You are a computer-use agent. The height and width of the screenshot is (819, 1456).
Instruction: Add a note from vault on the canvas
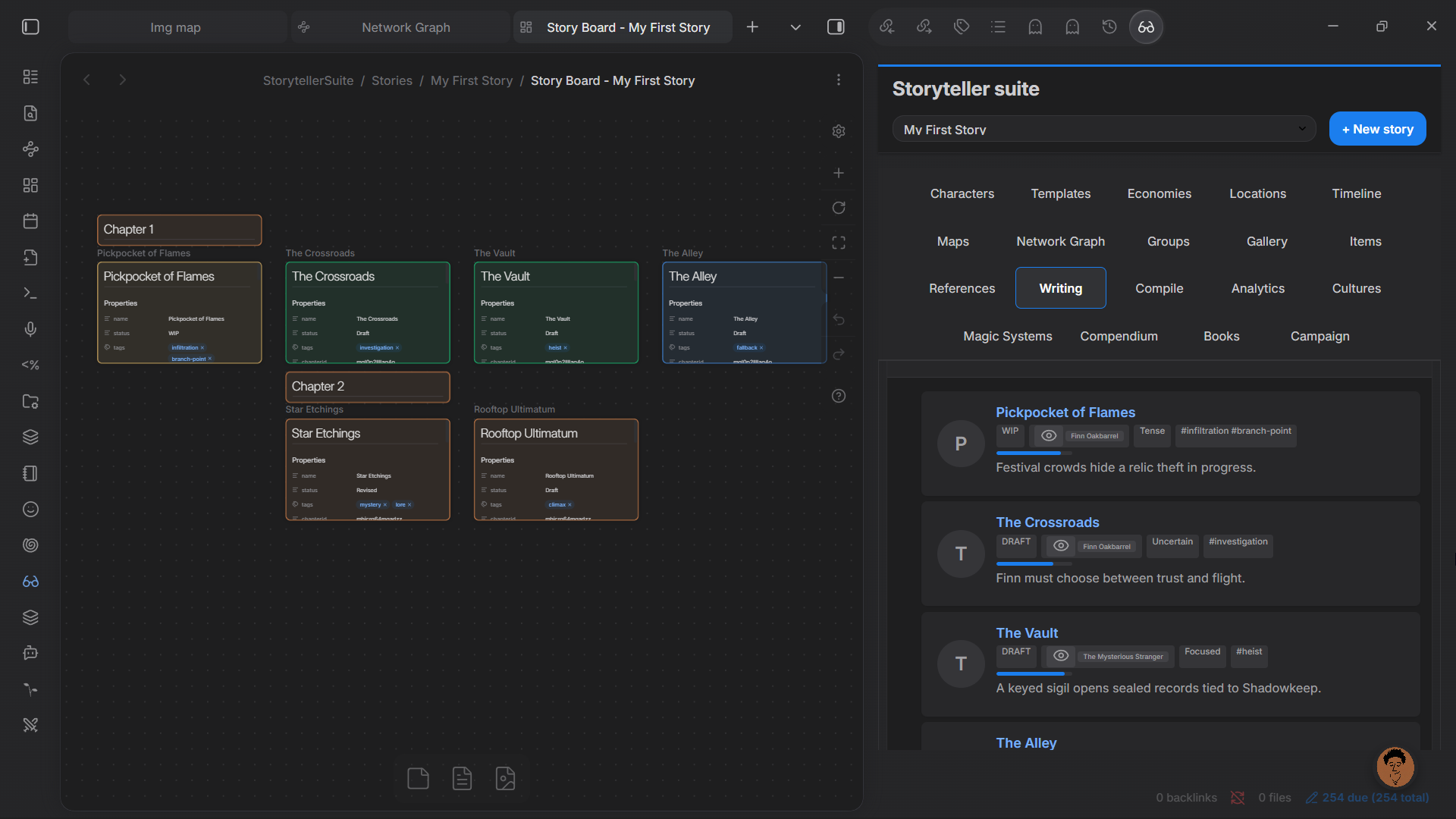tap(462, 778)
